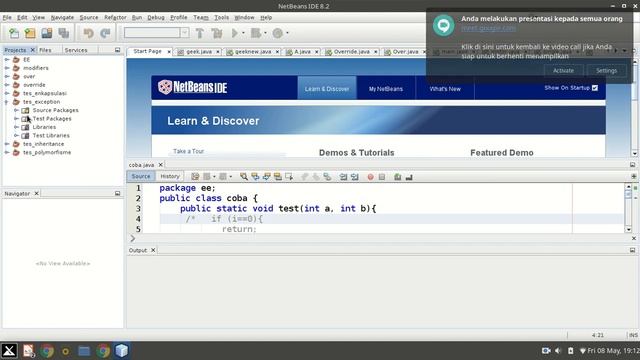The image size is (640, 360).
Task: Open the project configuration combo box
Action: [156, 33]
